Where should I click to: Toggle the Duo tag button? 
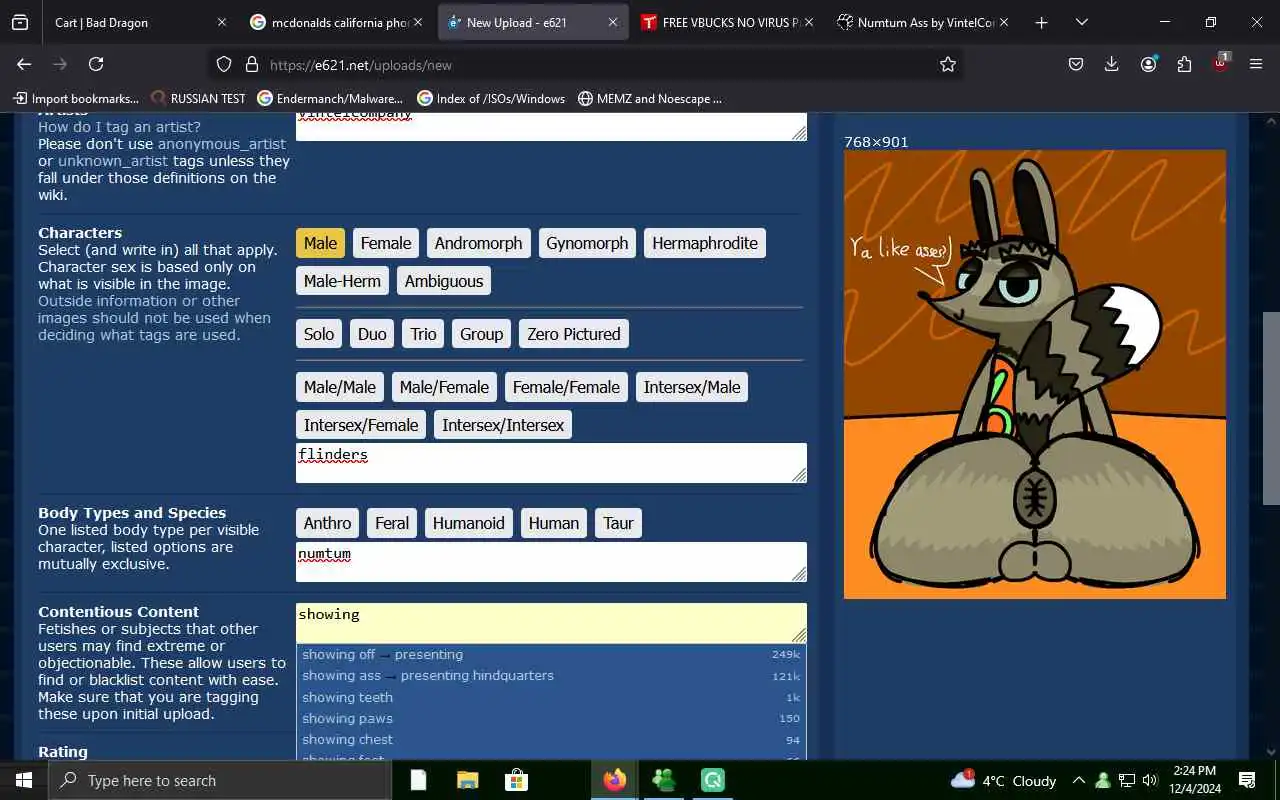372,334
